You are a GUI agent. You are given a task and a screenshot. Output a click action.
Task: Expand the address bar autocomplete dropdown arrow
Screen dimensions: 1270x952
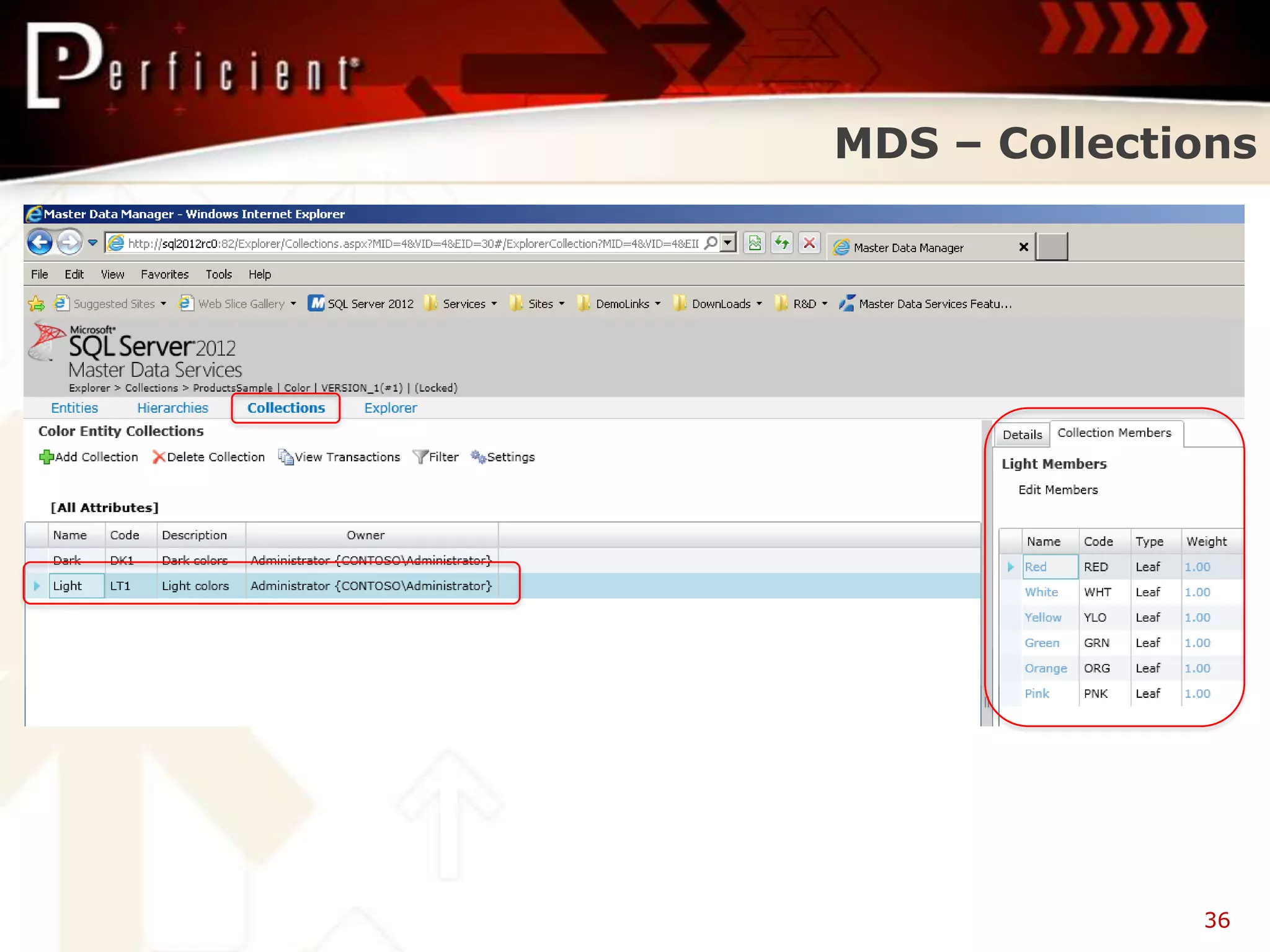point(729,242)
